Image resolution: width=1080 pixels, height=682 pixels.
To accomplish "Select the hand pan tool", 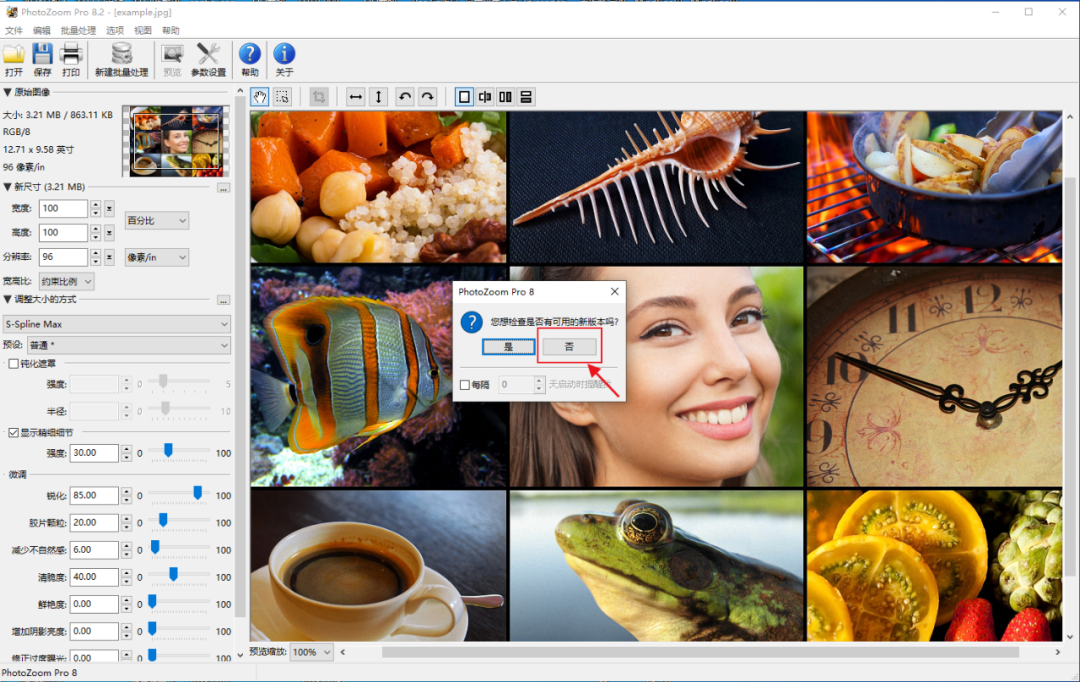I will click(x=260, y=97).
